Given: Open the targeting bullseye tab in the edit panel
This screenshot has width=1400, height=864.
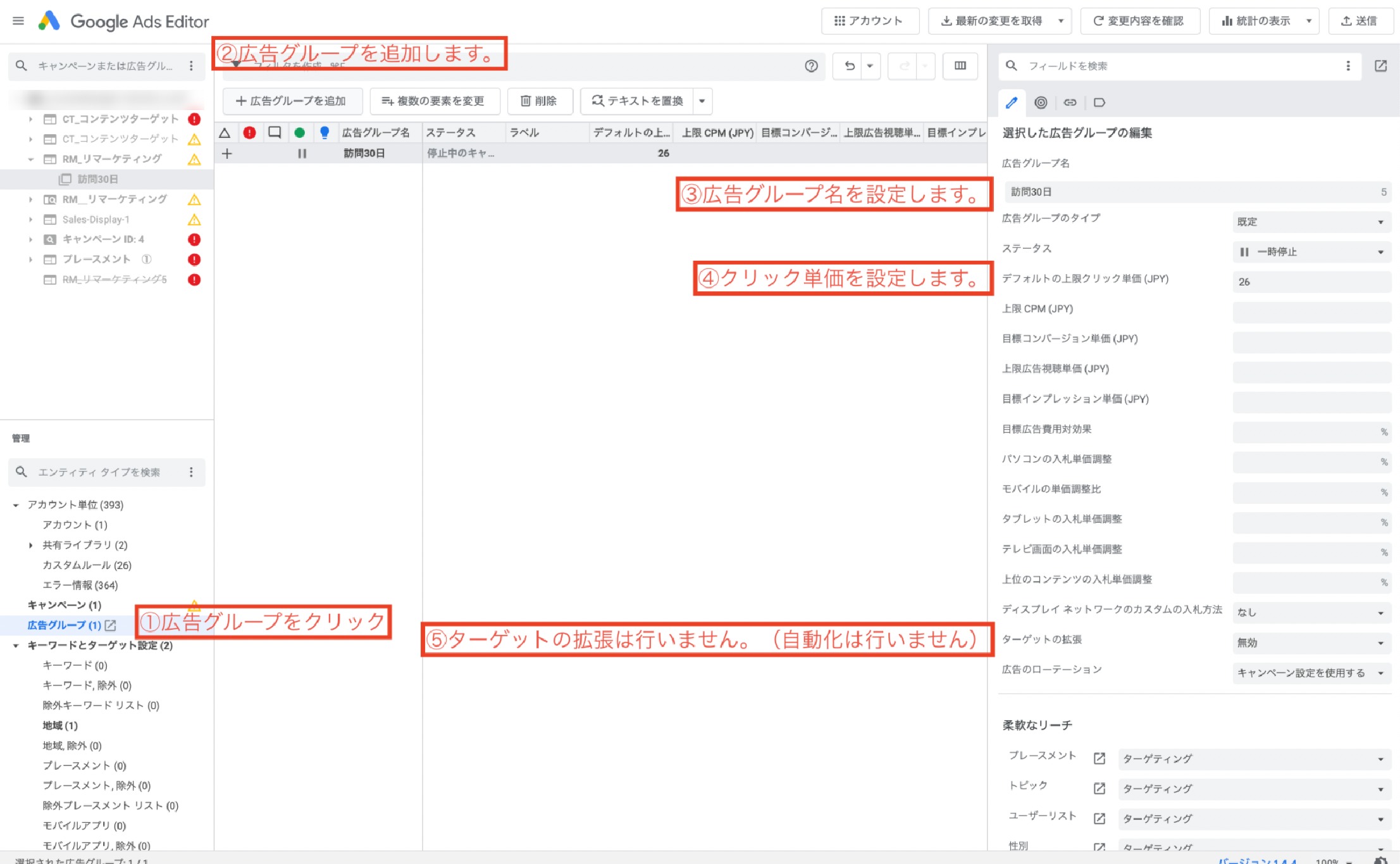Looking at the screenshot, I should click(1042, 103).
